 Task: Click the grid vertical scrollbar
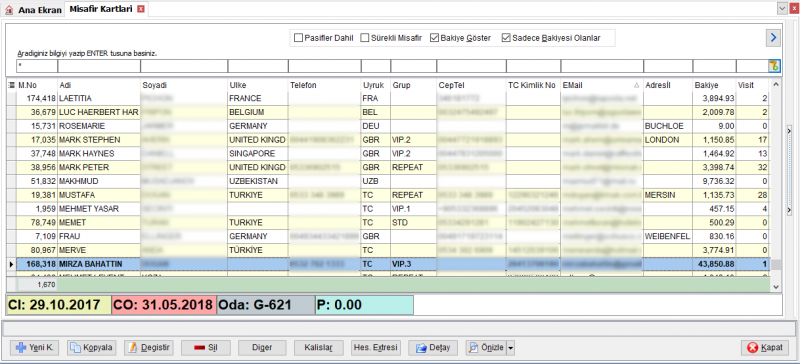pos(776,185)
